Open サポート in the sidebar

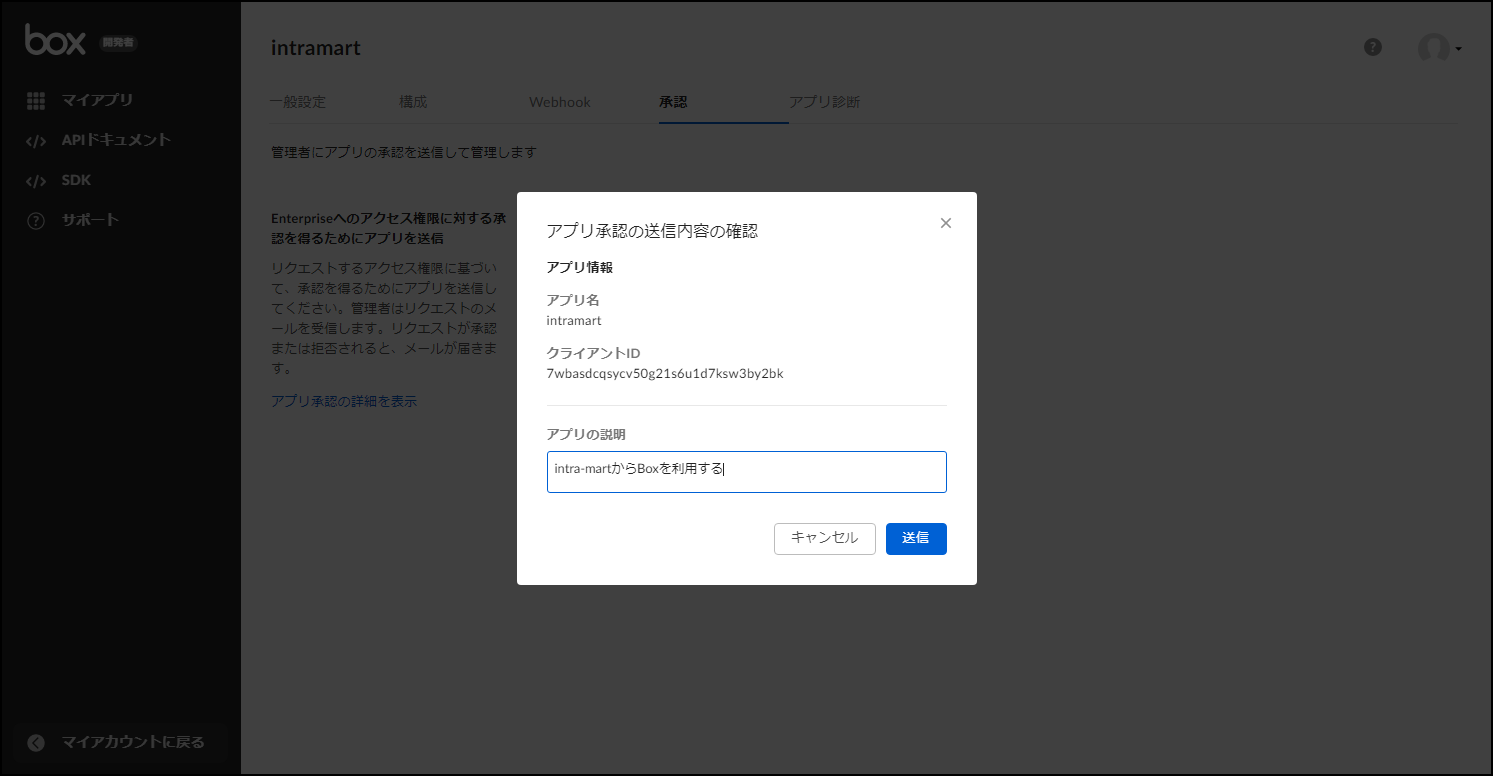(x=90, y=220)
